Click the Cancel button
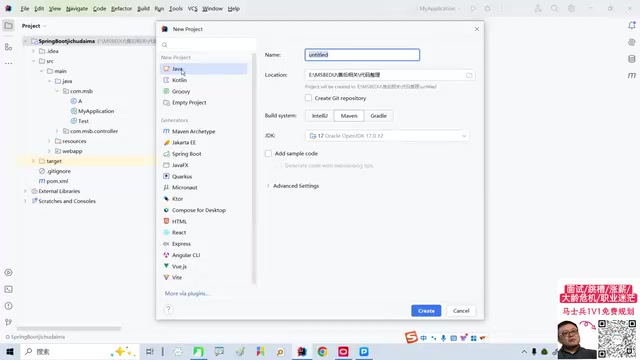640x360 pixels. [461, 311]
